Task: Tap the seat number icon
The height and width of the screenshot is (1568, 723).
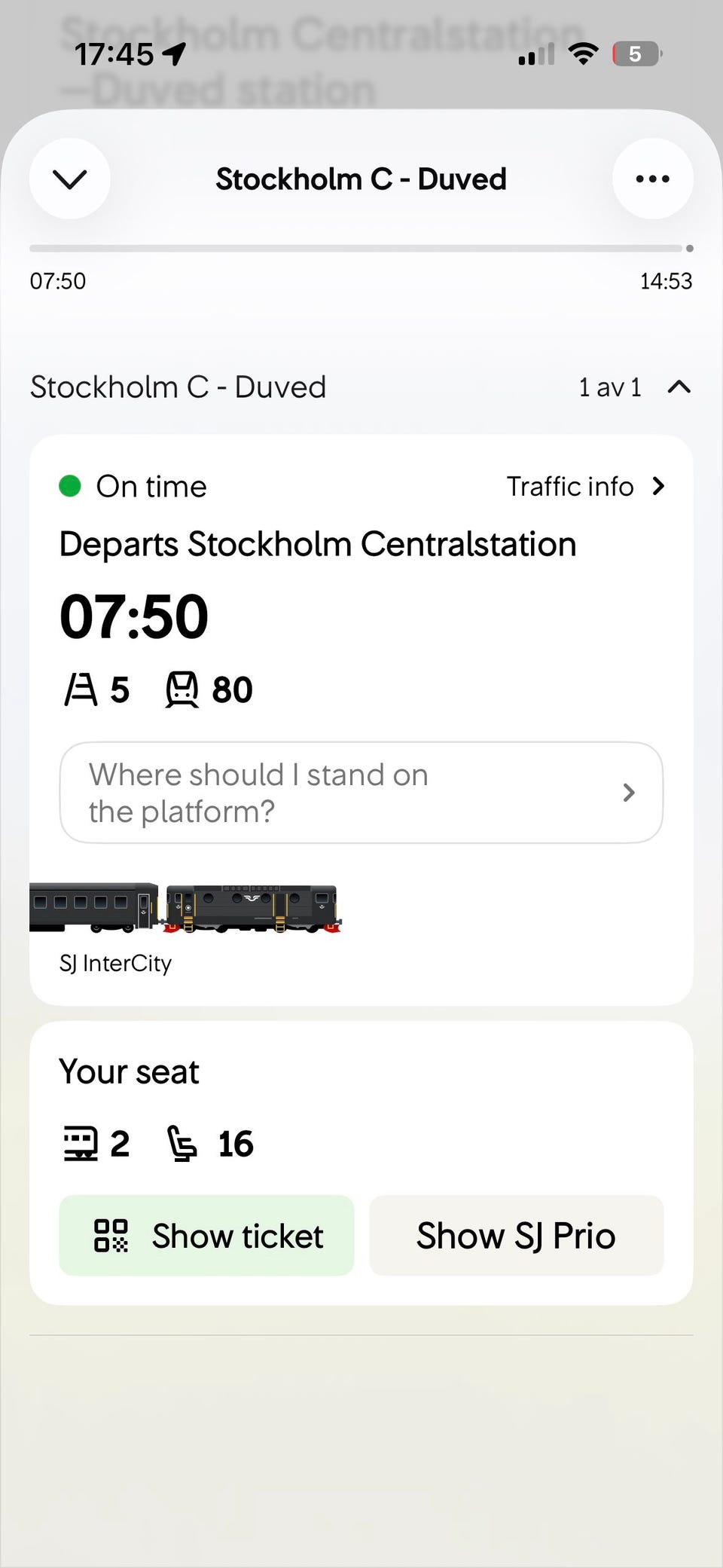Action: pos(182,1143)
